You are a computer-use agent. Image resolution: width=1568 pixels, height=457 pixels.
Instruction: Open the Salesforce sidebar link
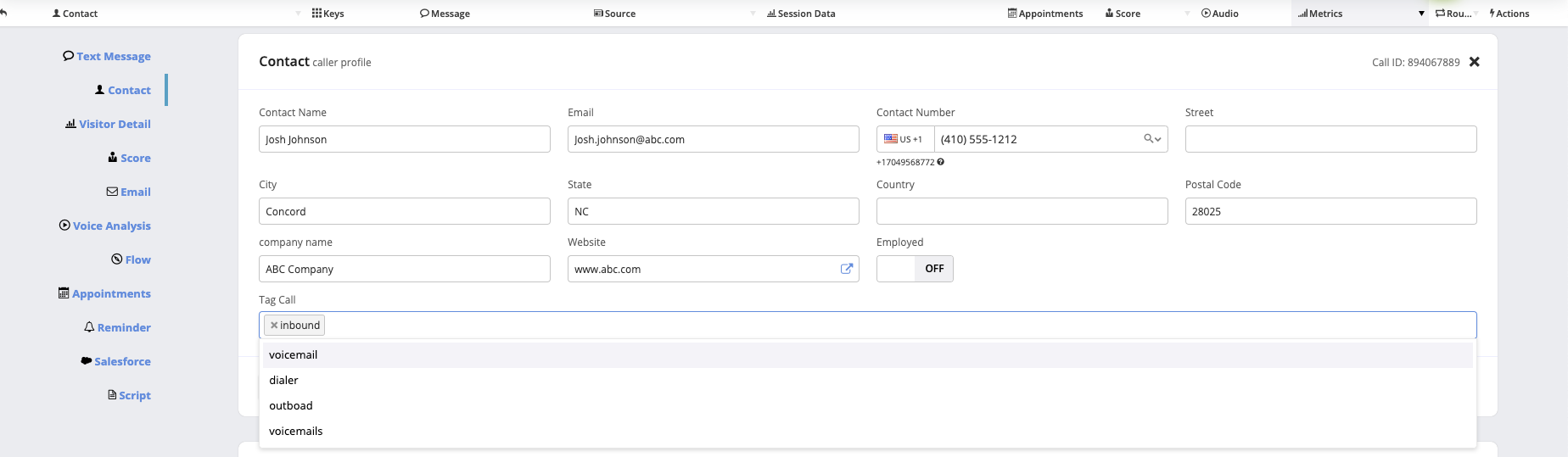pos(115,361)
